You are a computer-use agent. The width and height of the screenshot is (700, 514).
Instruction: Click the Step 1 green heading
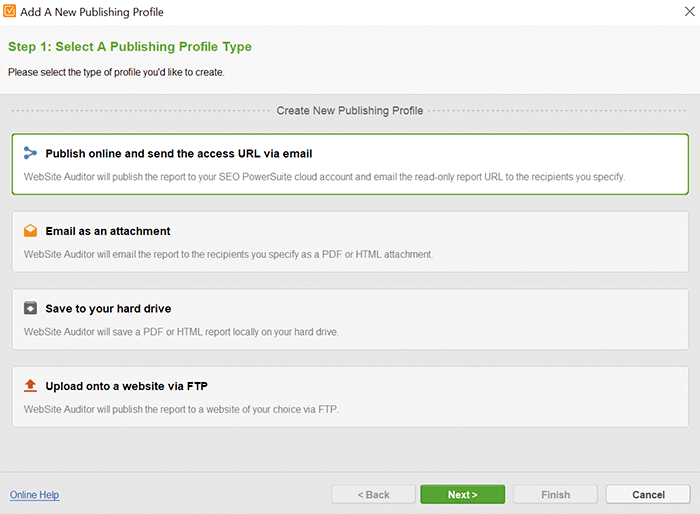tap(130, 46)
